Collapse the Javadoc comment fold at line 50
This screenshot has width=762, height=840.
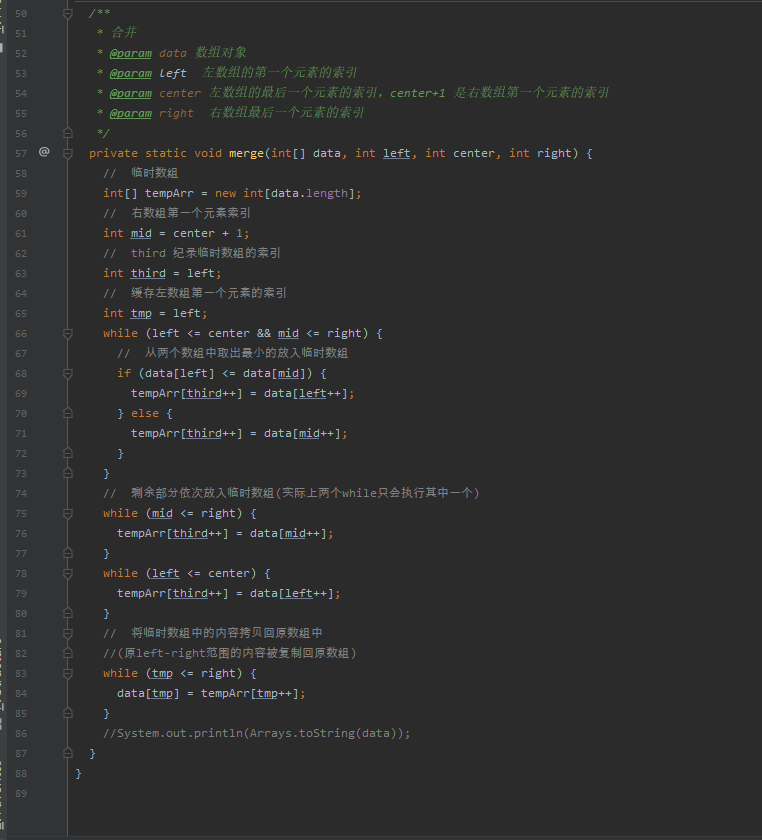click(68, 13)
